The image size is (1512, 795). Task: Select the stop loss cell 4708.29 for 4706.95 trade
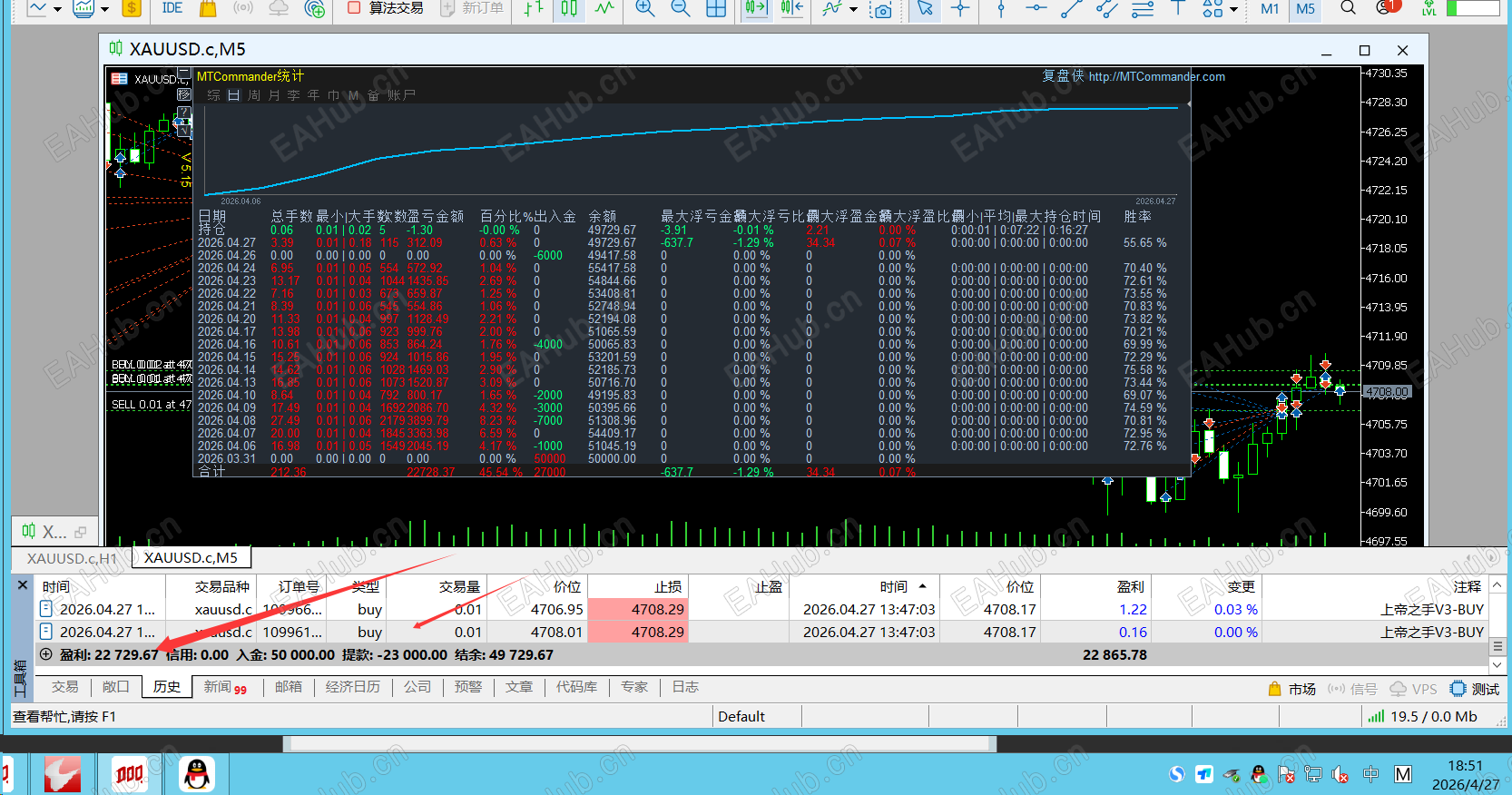(638, 610)
